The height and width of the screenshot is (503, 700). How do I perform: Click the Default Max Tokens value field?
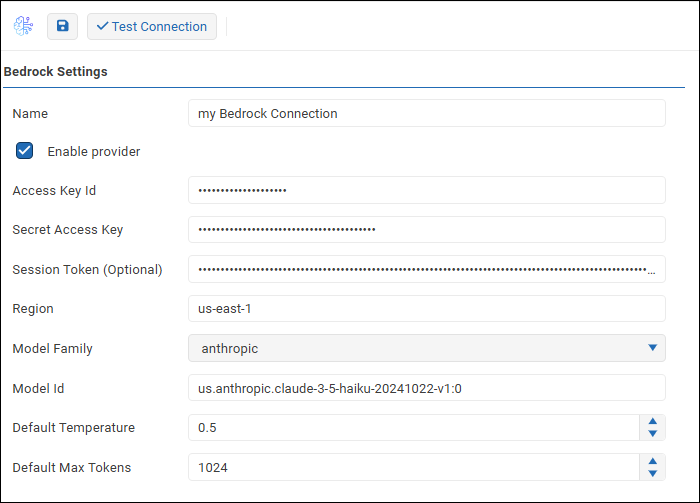[412, 467]
